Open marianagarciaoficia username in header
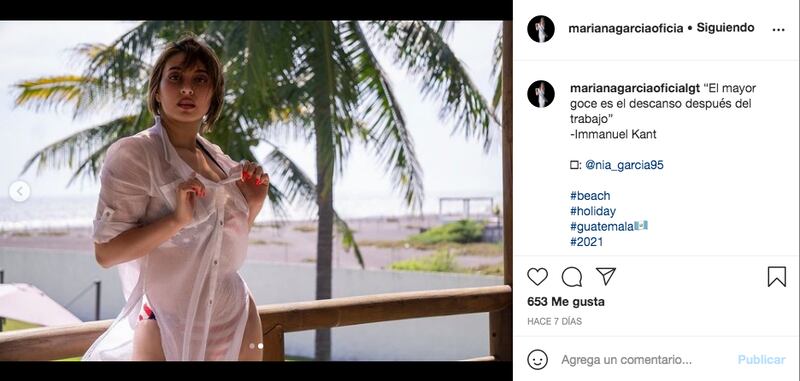Image resolution: width=800 pixels, height=381 pixels. (626, 29)
